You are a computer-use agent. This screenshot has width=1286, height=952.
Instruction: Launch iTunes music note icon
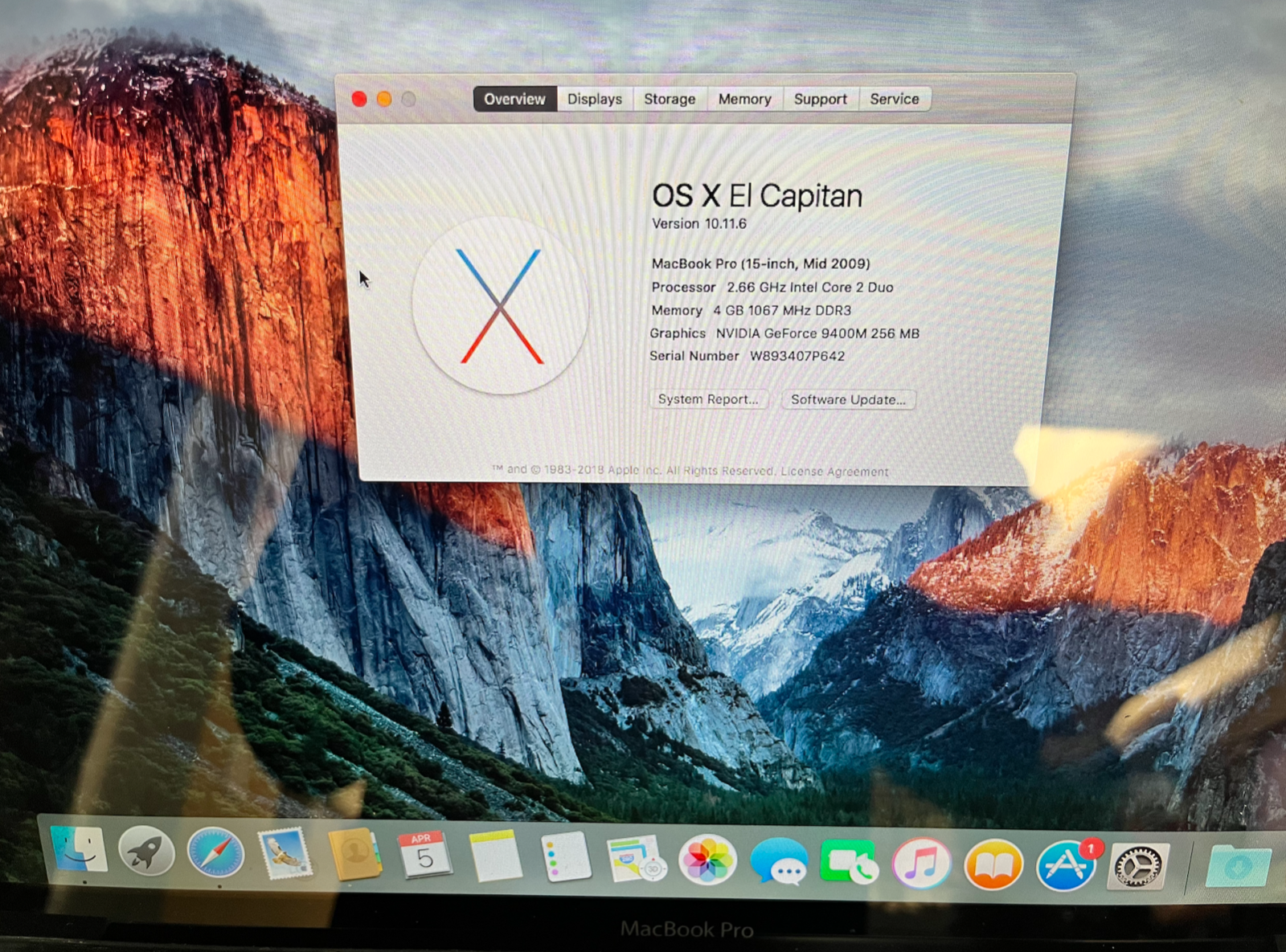(921, 864)
